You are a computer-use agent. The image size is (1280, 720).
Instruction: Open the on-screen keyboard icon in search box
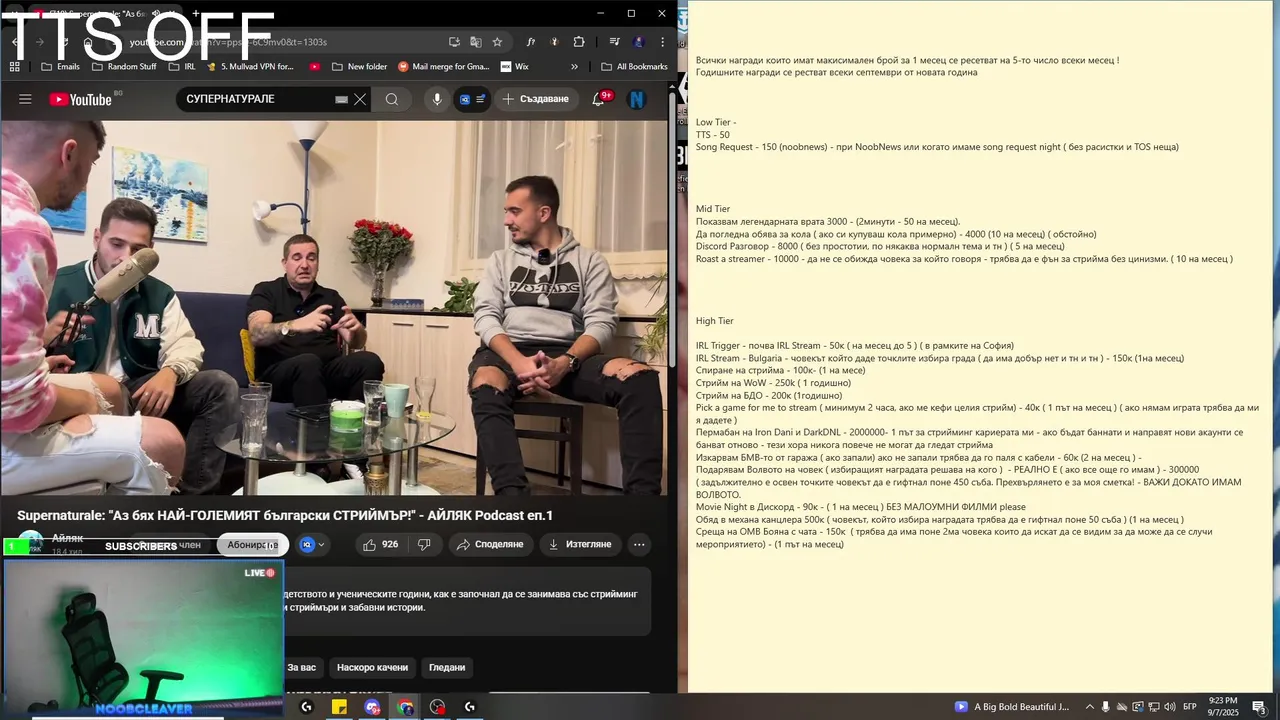(341, 99)
